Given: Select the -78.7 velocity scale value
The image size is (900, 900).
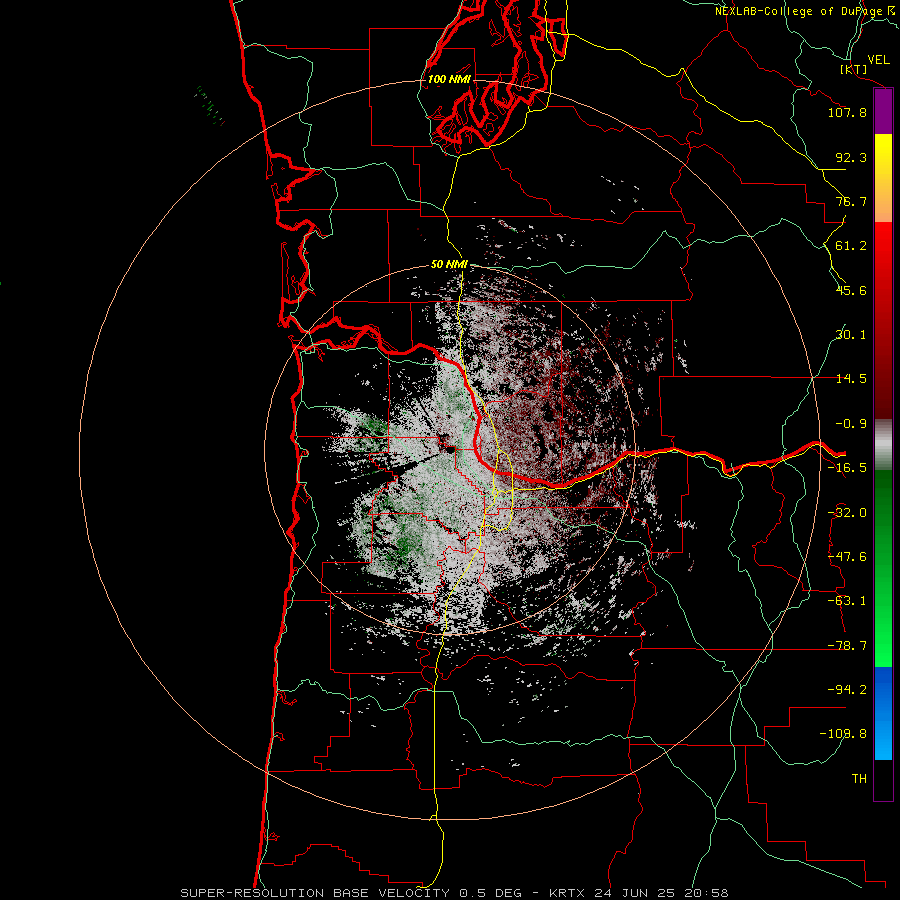Looking at the screenshot, I should pos(847,646).
